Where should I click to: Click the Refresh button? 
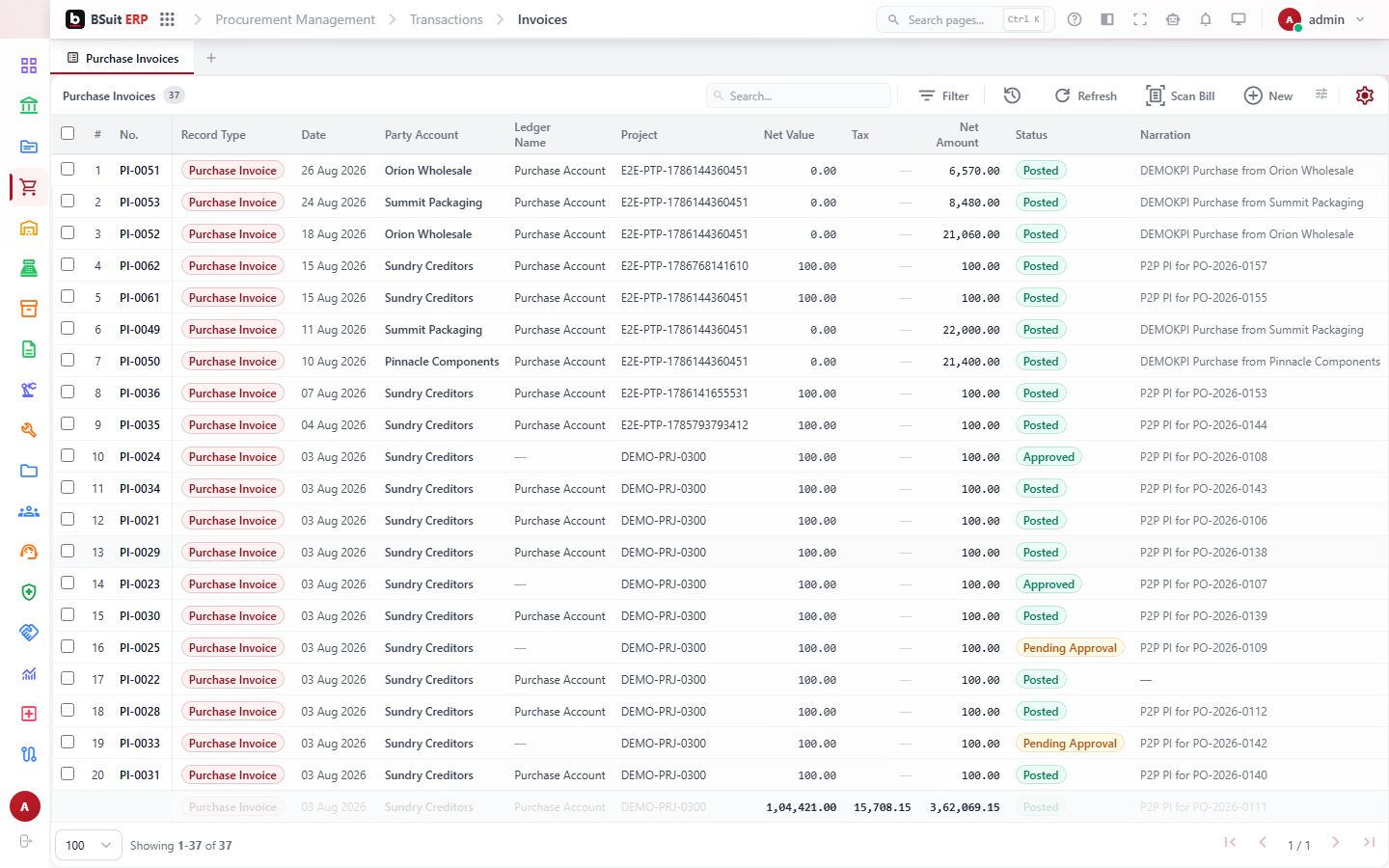[x=1086, y=95]
